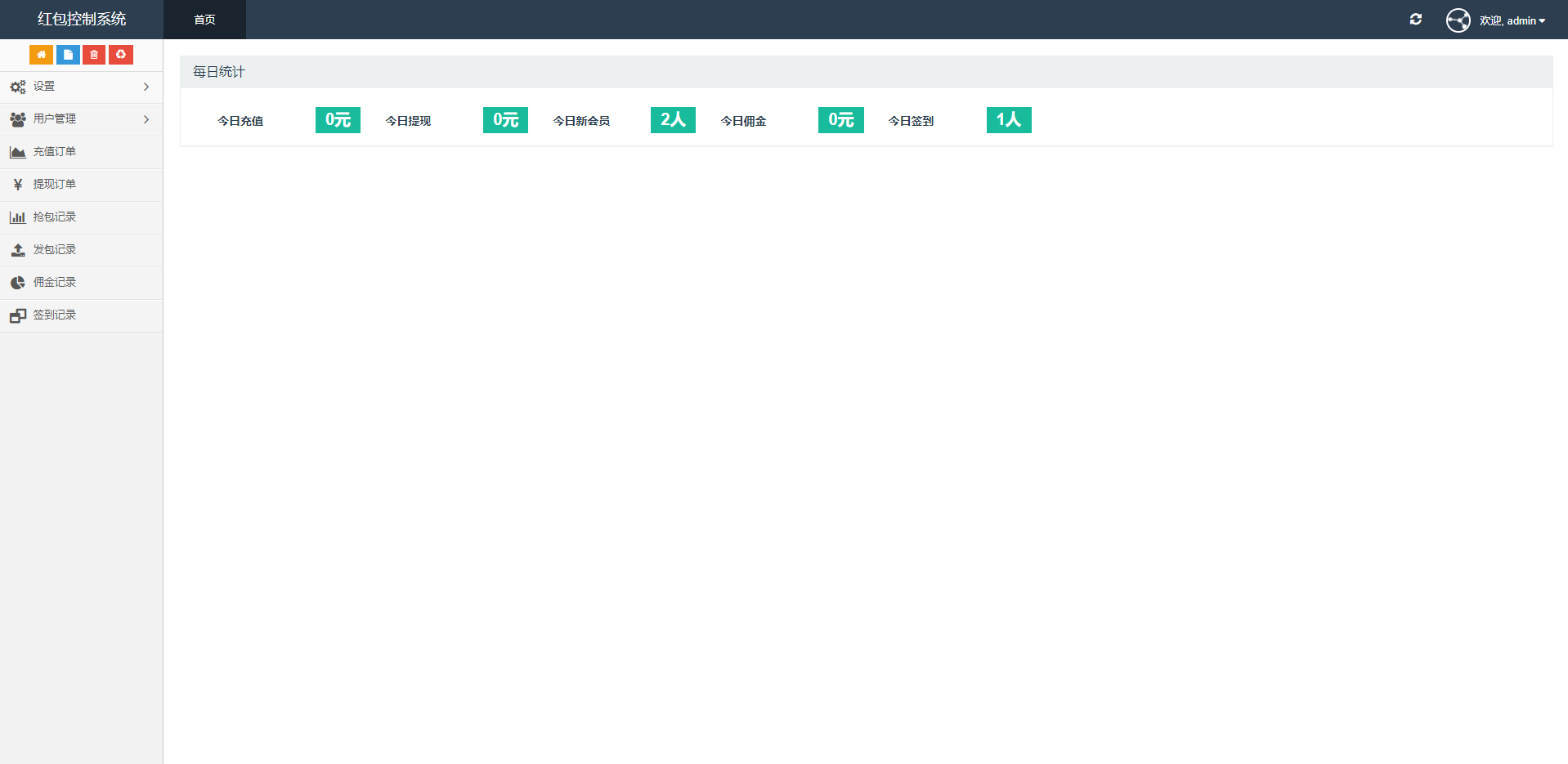This screenshot has width=1568, height=764.
Task: Click the 0元 badge next to 今日佣金
Action: pos(841,120)
